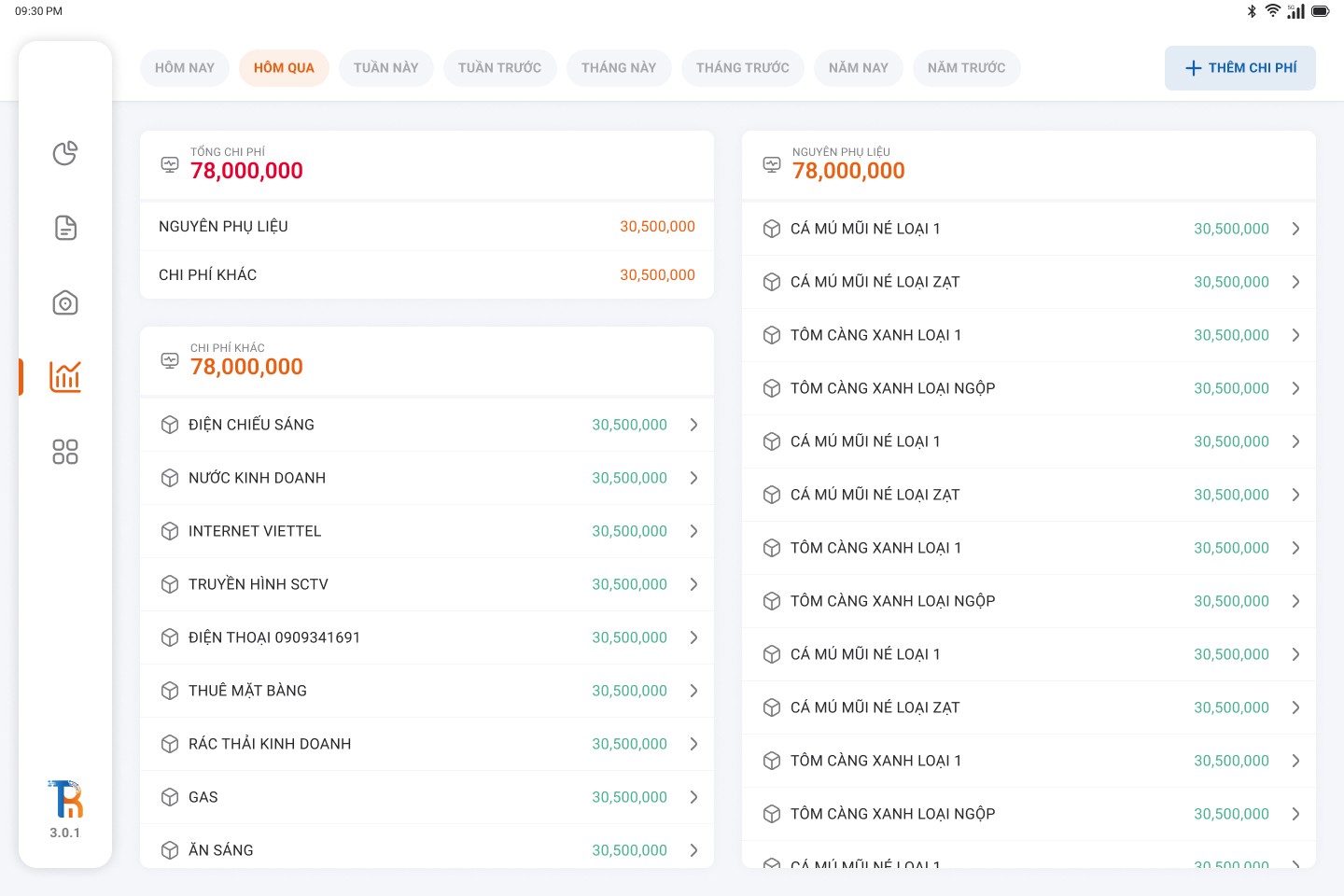Viewport: 1344px width, 896px height.
Task: Expand ĐIỆN THOẠI 0909341691 row chevron
Action: (693, 637)
